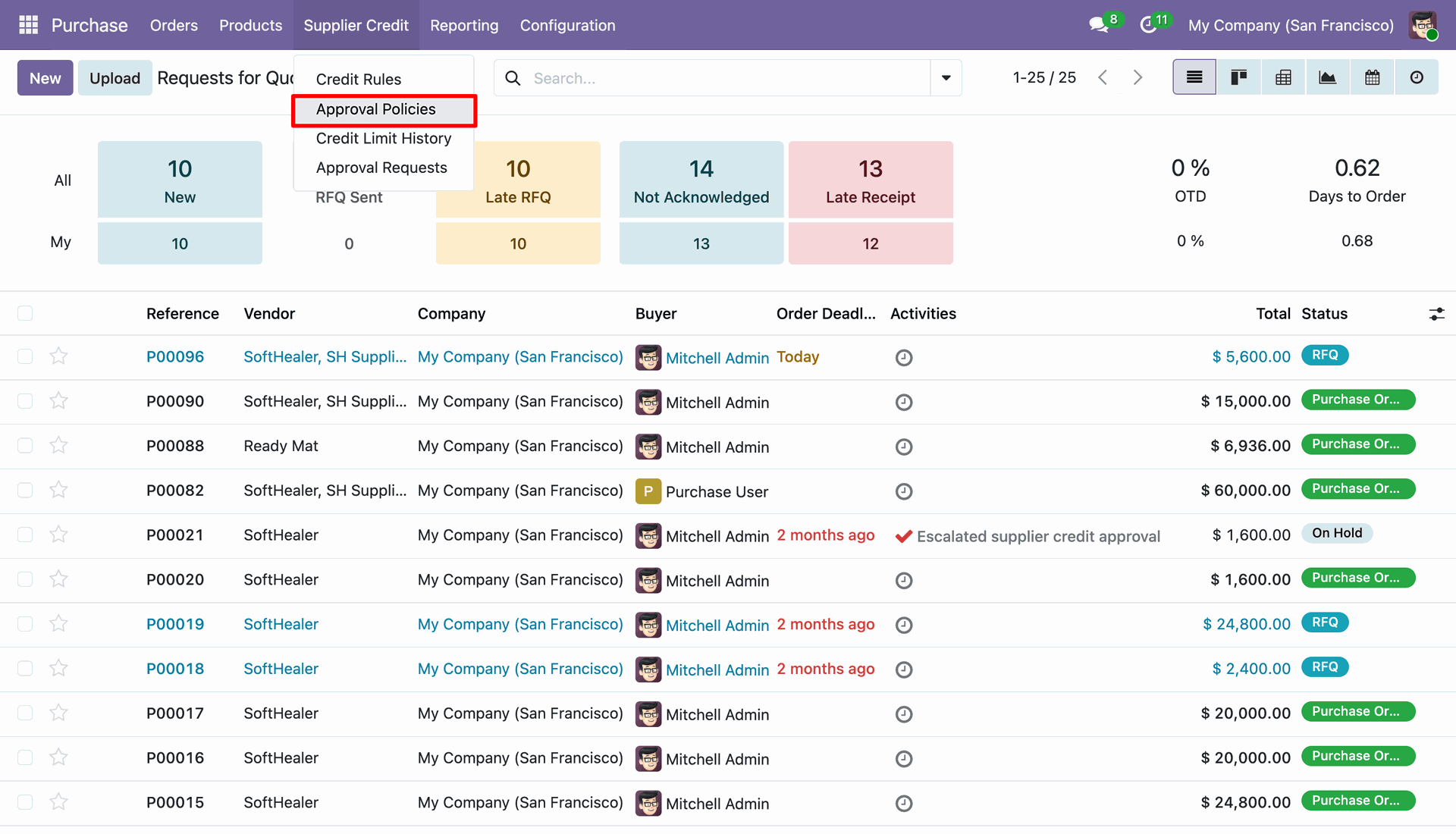Switch to calendar view
Image resolution: width=1456 pixels, height=834 pixels.
coord(1373,77)
